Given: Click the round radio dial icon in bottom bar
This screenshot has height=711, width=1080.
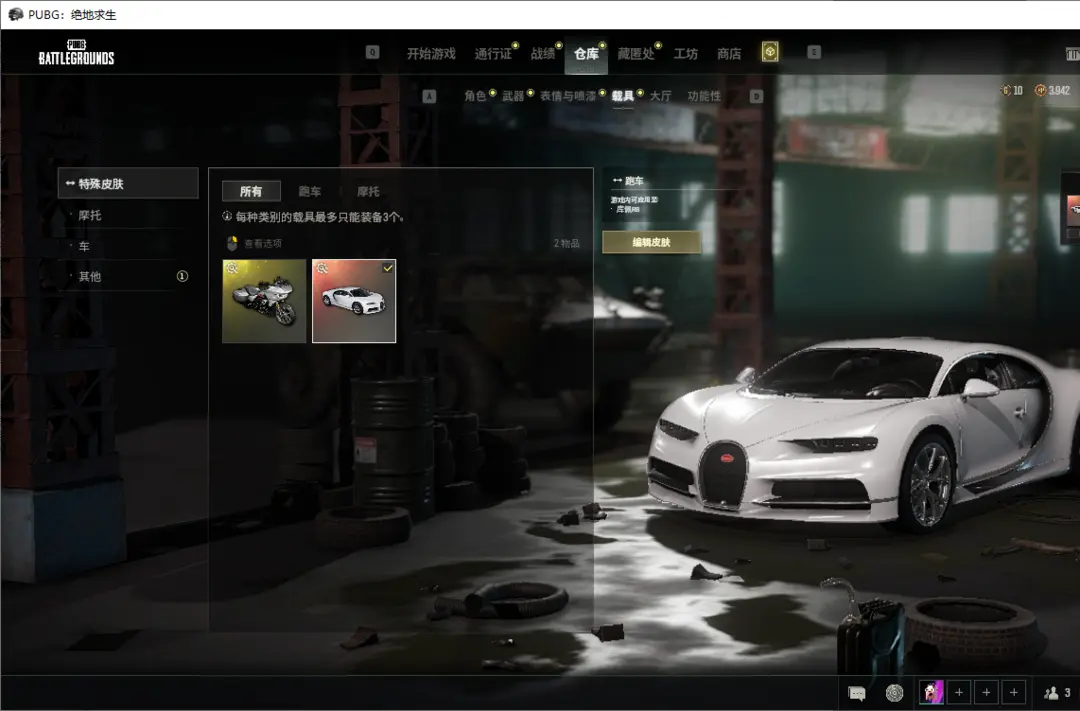Looking at the screenshot, I should pos(894,692).
